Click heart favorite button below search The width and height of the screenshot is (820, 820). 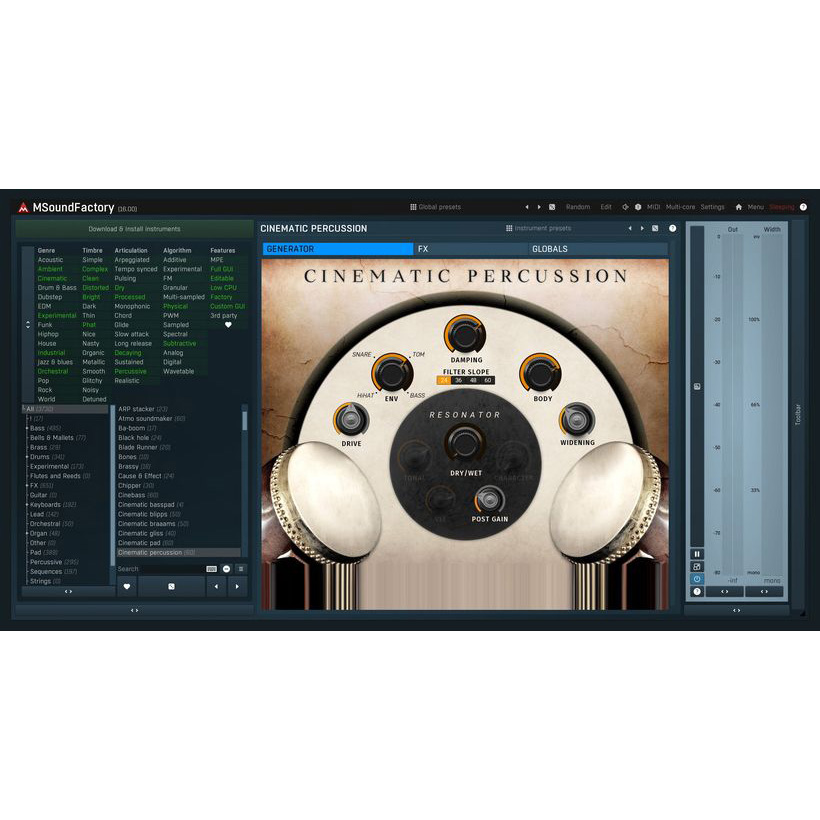[x=127, y=587]
